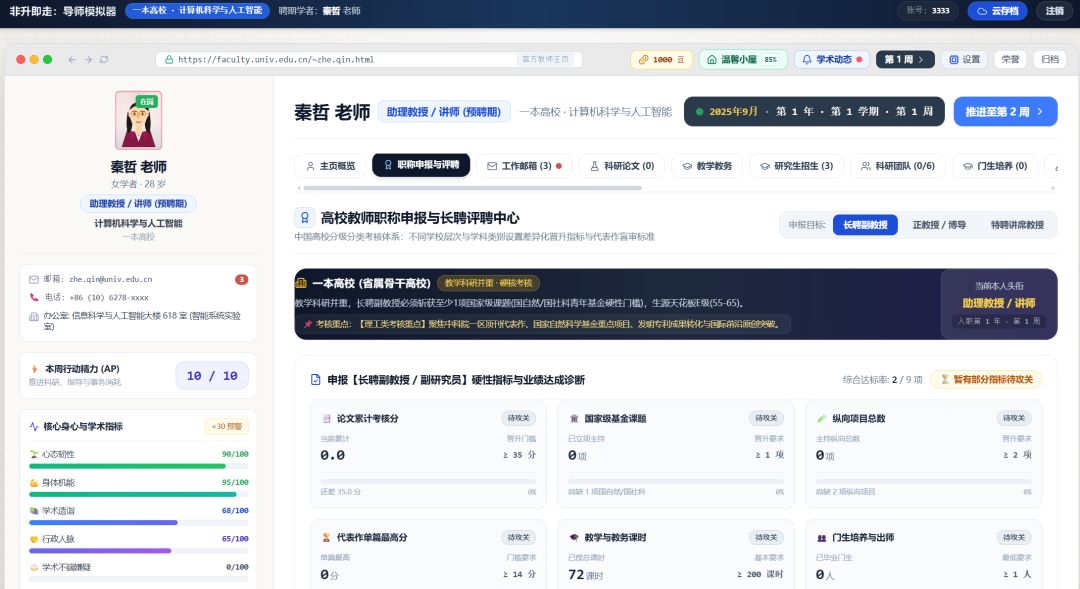Screen dimensions: 1080x589
Task: Open the 科研论文 (0) tab
Action: (x=622, y=166)
